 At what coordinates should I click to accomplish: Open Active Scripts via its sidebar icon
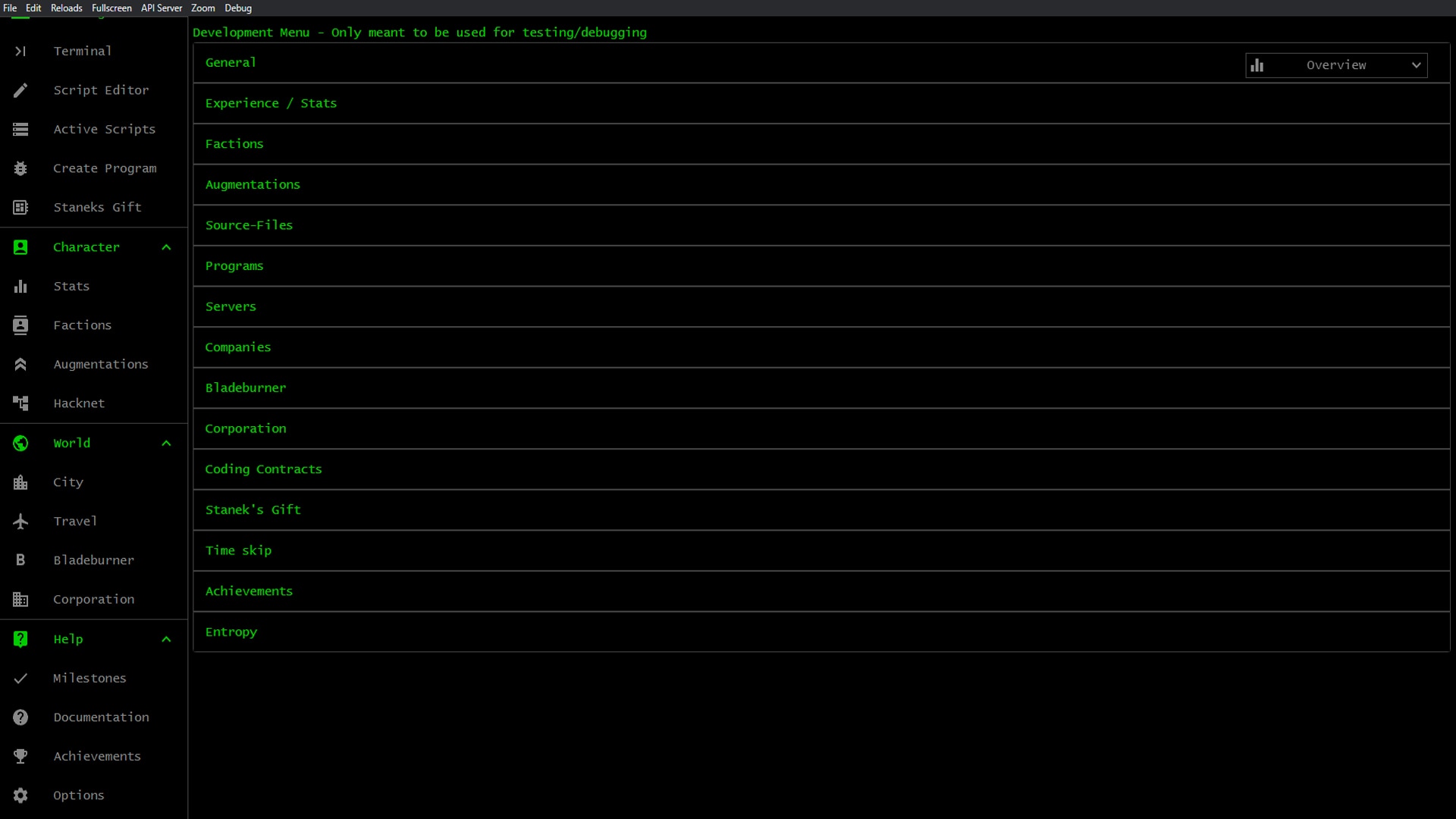pyautogui.click(x=20, y=129)
